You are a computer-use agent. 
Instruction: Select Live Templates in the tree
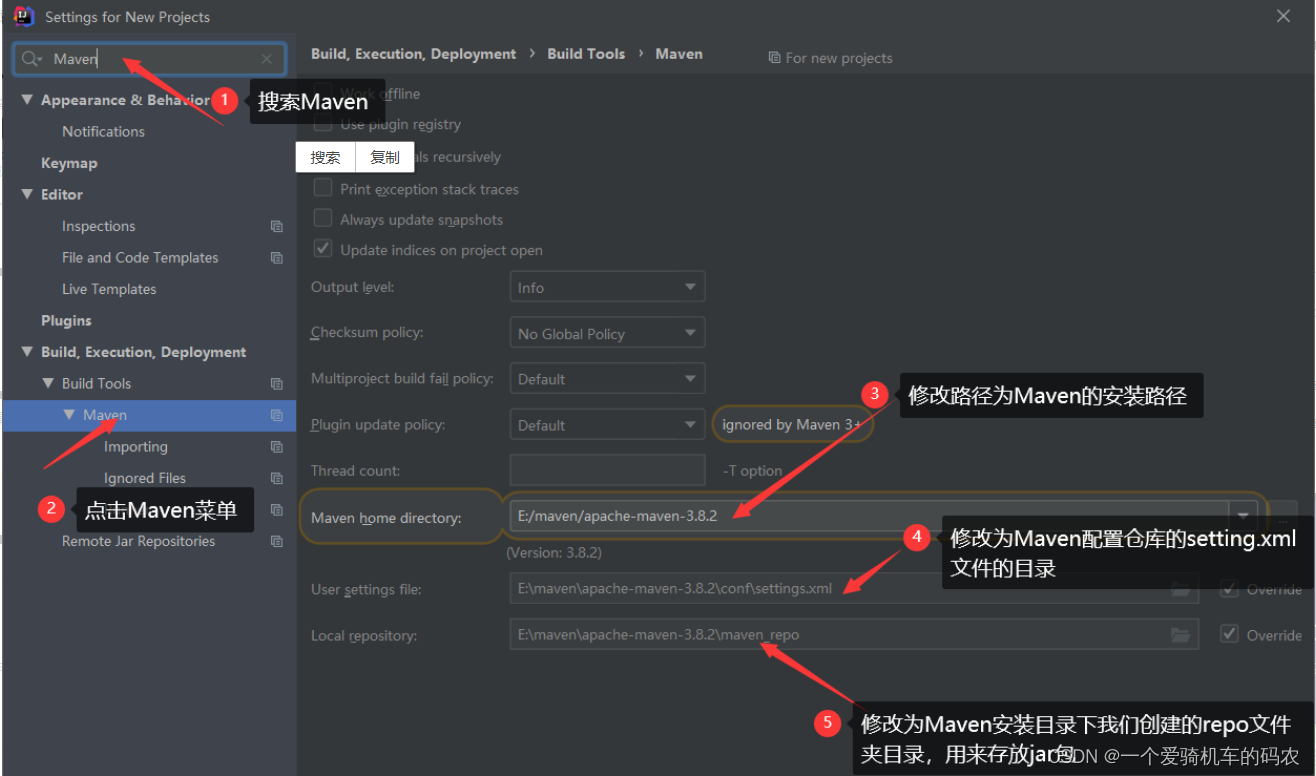point(109,289)
